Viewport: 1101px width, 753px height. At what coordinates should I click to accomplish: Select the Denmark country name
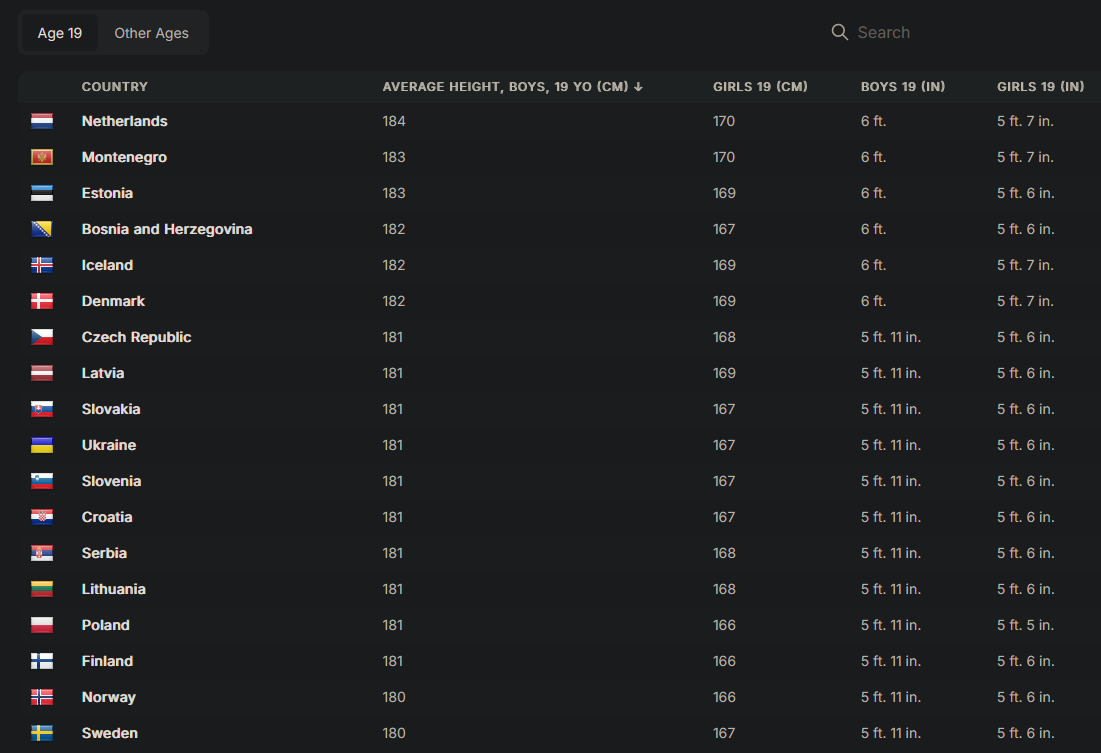[x=113, y=301]
